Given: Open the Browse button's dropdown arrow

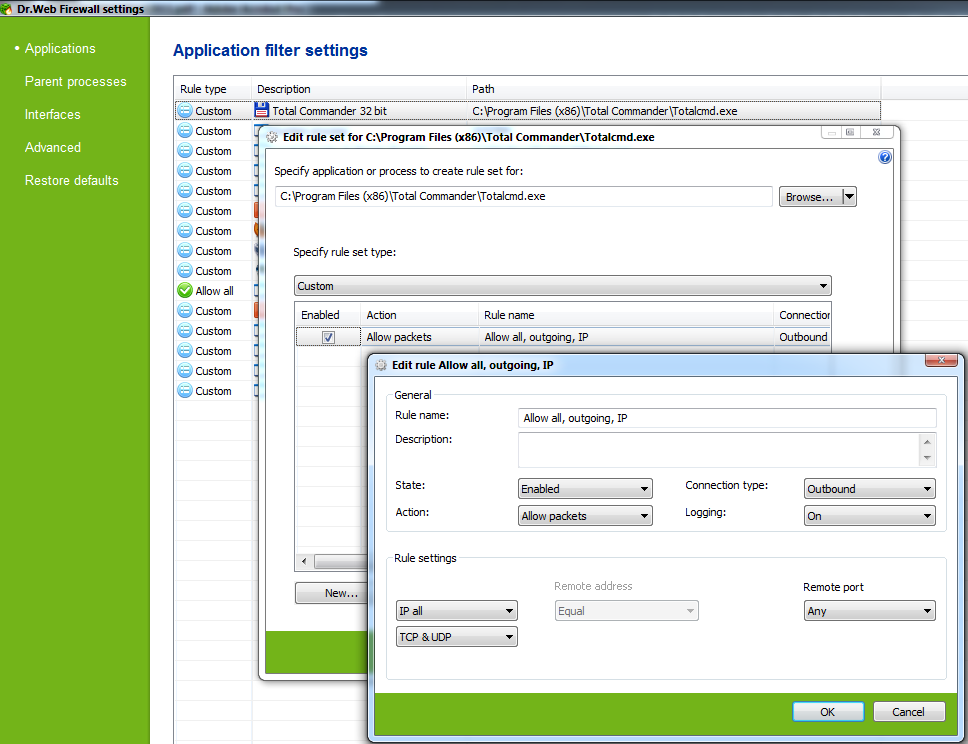Looking at the screenshot, I should (849, 197).
